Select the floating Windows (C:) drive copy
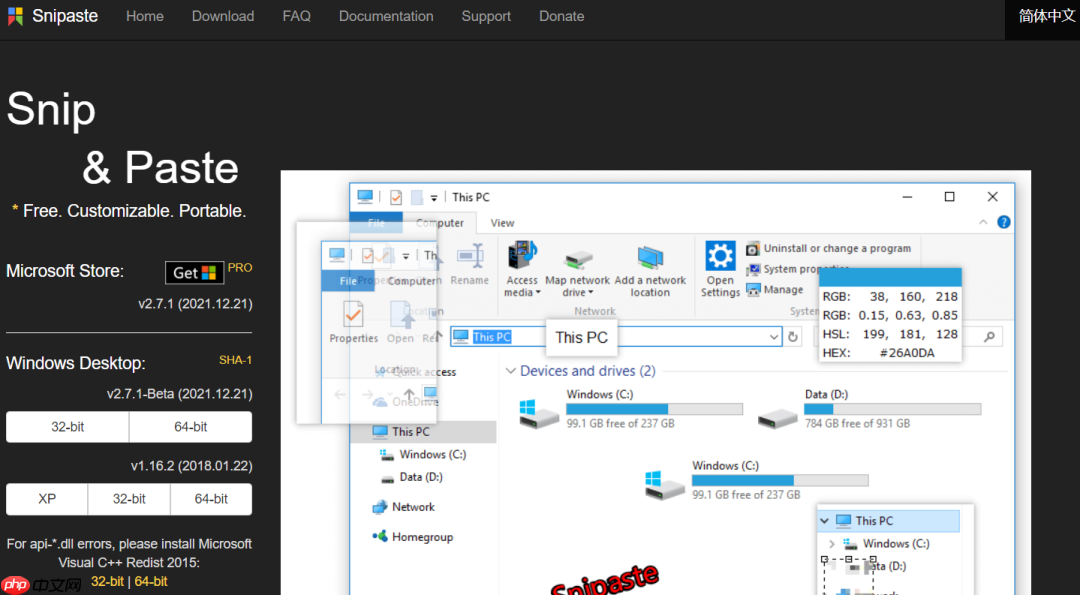 click(756, 480)
